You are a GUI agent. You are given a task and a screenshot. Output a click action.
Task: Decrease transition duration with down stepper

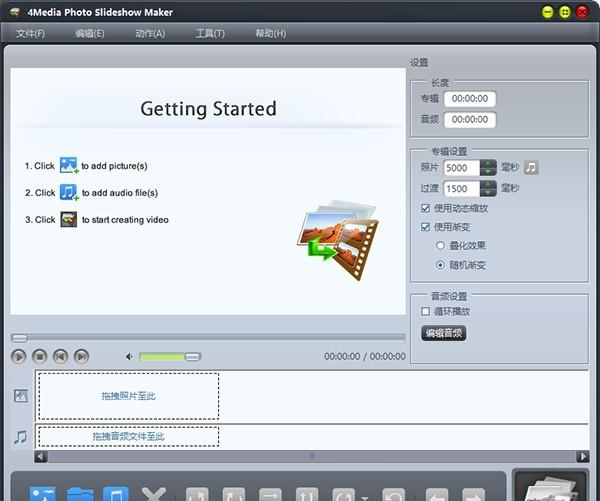click(488, 193)
